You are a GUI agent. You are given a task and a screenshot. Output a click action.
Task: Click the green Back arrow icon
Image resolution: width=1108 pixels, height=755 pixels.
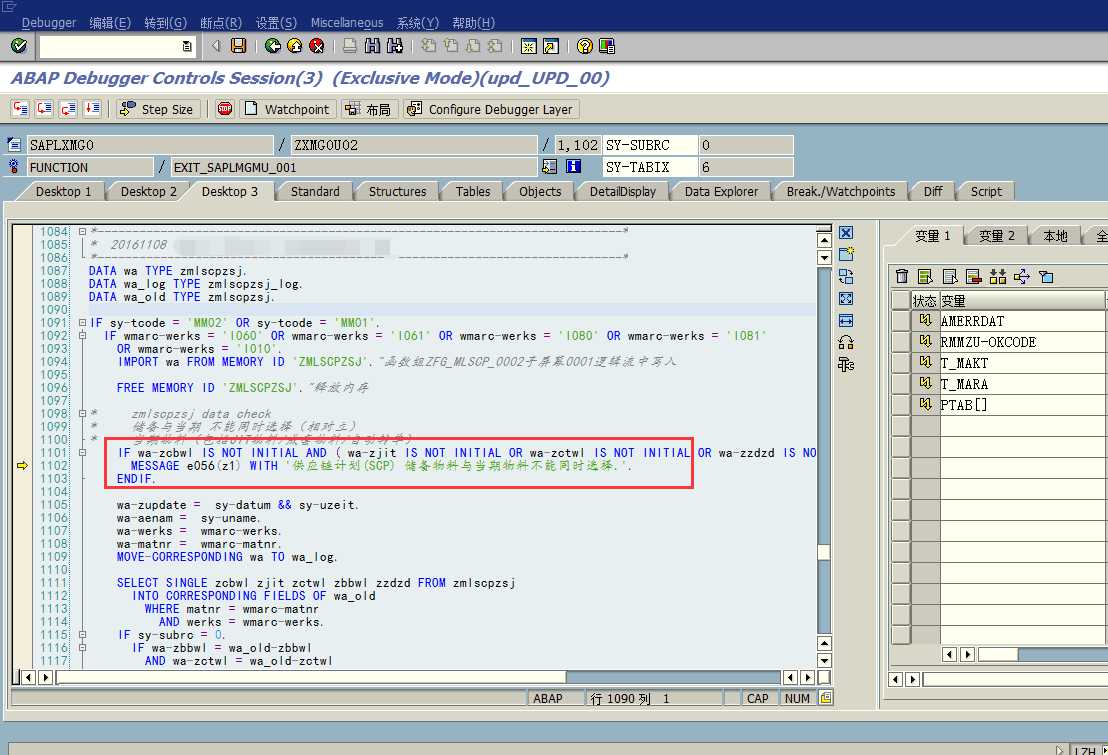click(x=273, y=46)
